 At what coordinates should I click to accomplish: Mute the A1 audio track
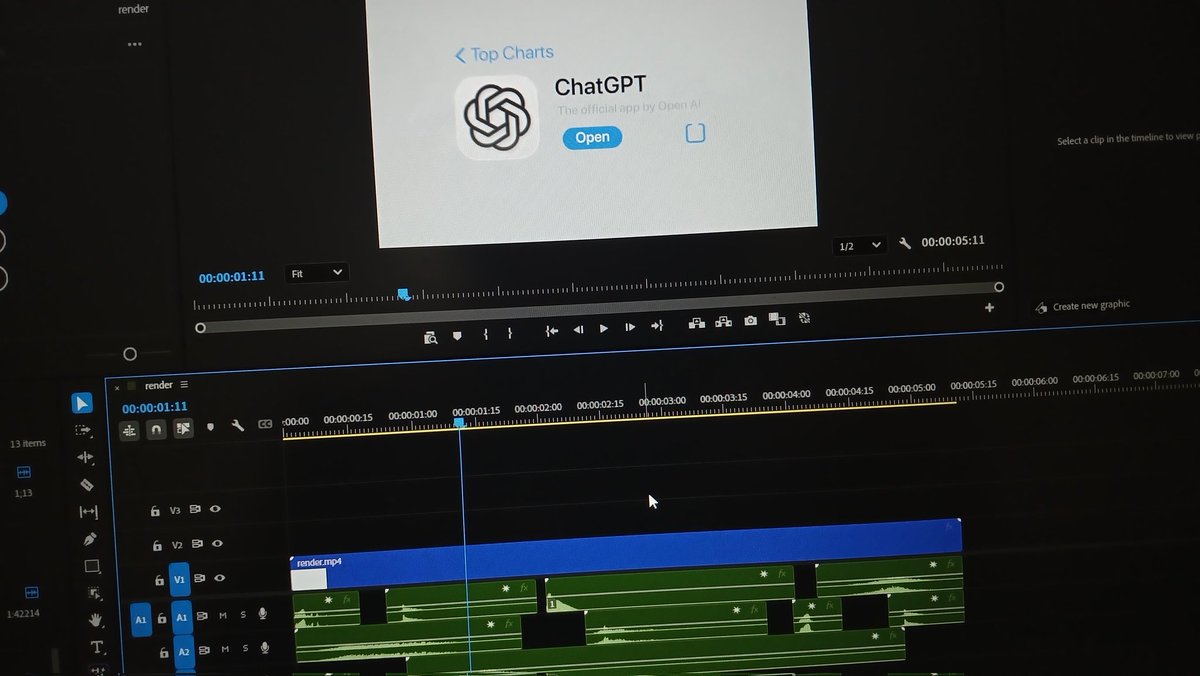tap(223, 615)
